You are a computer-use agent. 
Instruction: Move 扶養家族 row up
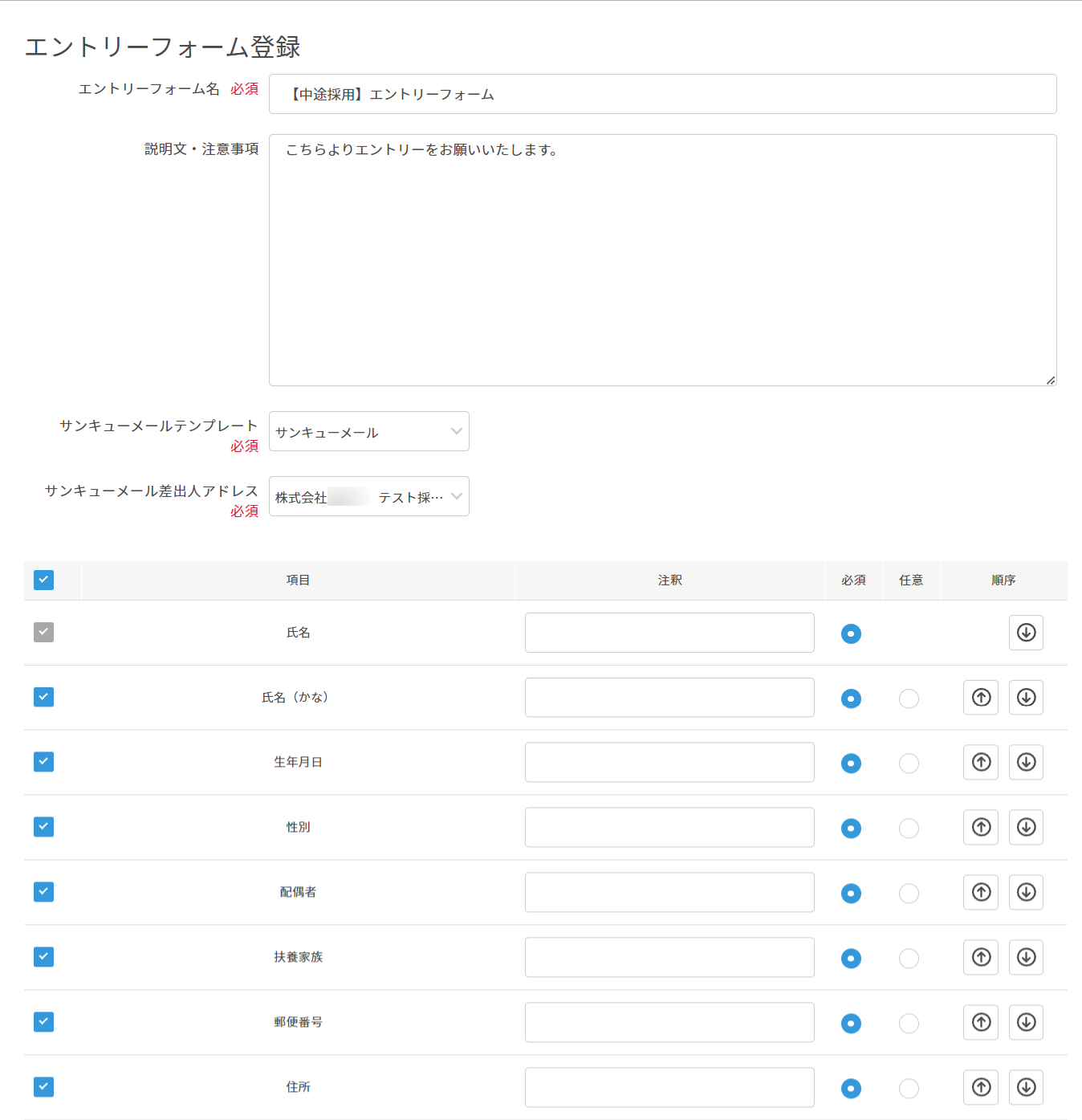981,957
